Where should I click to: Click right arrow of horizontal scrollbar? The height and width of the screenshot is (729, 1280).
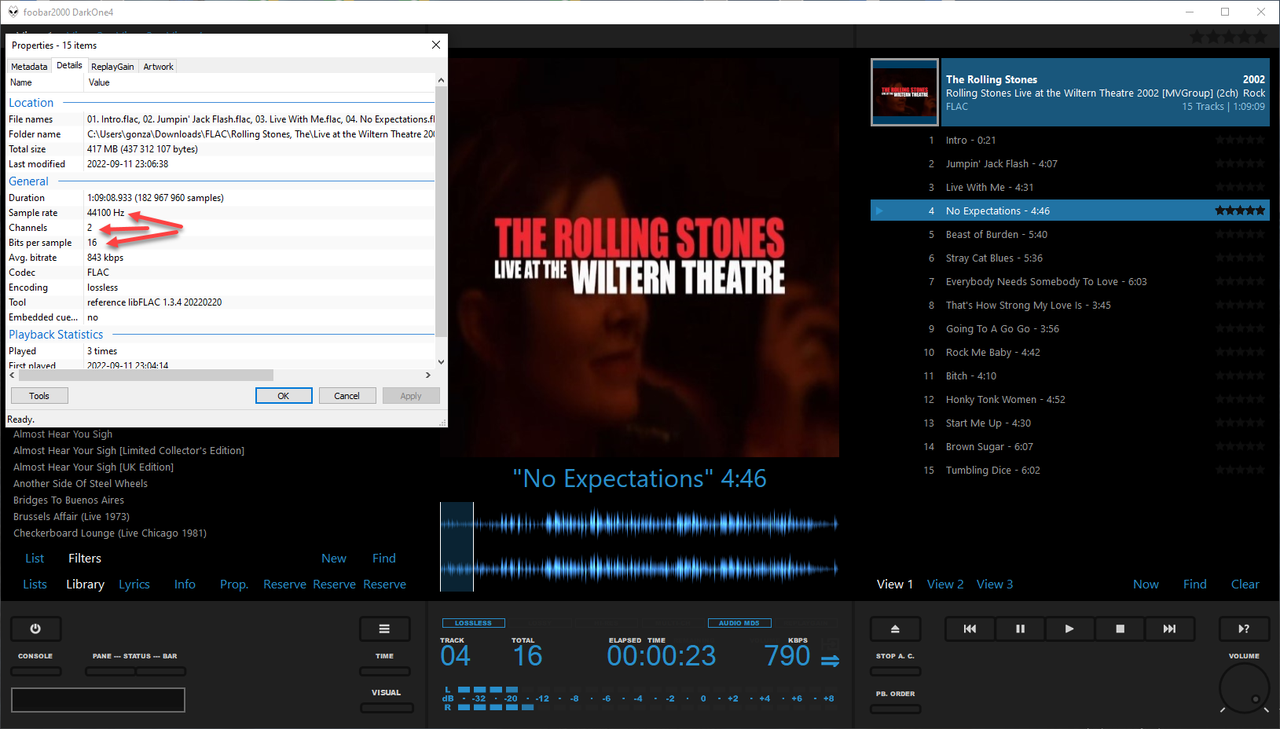[428, 375]
